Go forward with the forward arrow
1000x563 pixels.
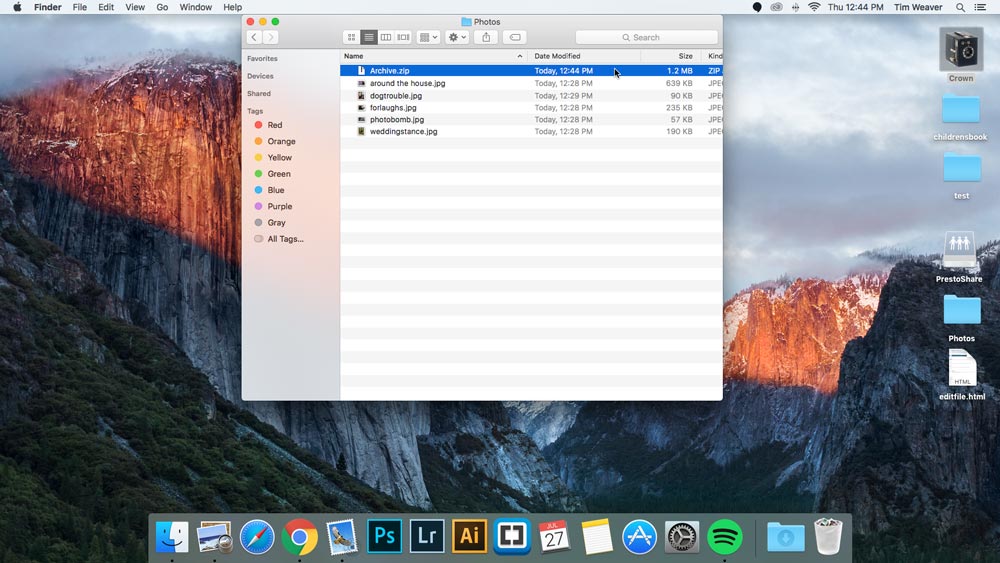pyautogui.click(x=270, y=38)
